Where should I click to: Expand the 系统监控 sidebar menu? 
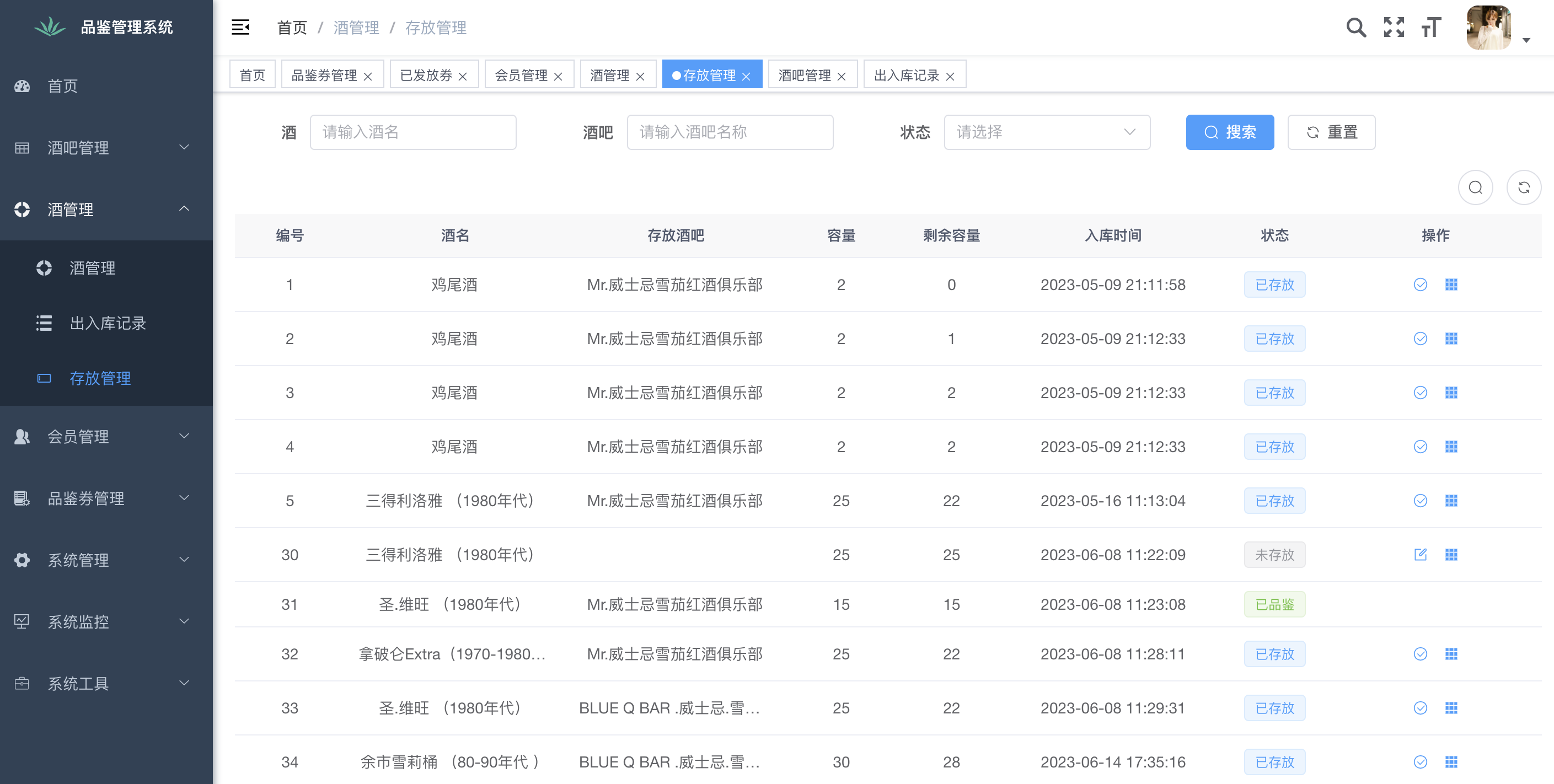click(106, 622)
